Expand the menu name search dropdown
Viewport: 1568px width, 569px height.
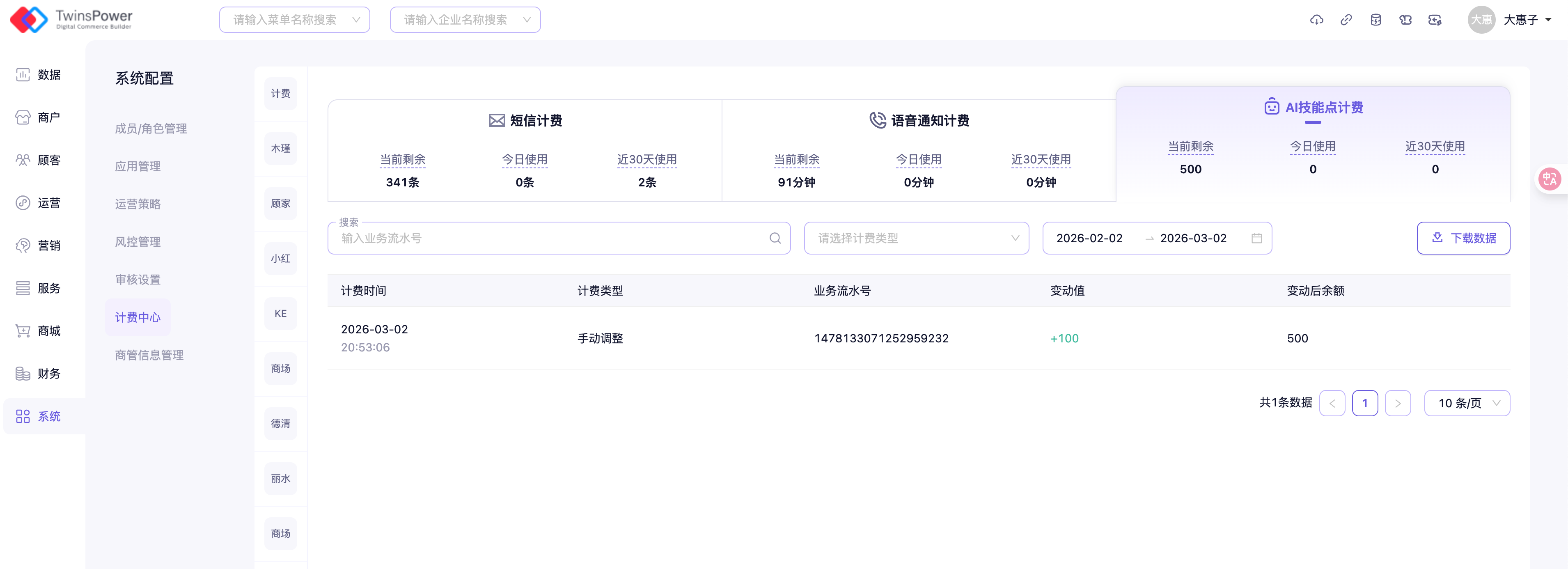pos(294,20)
